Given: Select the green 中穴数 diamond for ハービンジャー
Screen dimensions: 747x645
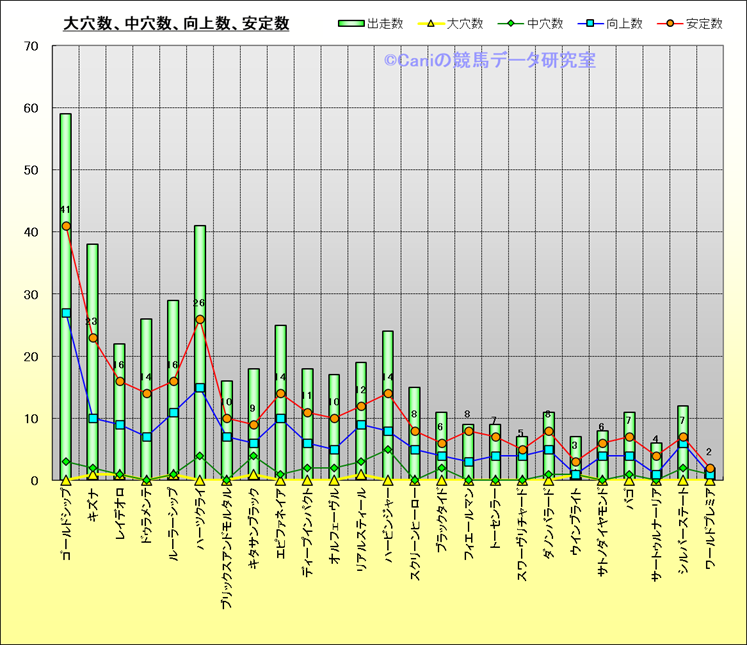Looking at the screenshot, I should click(388, 450).
